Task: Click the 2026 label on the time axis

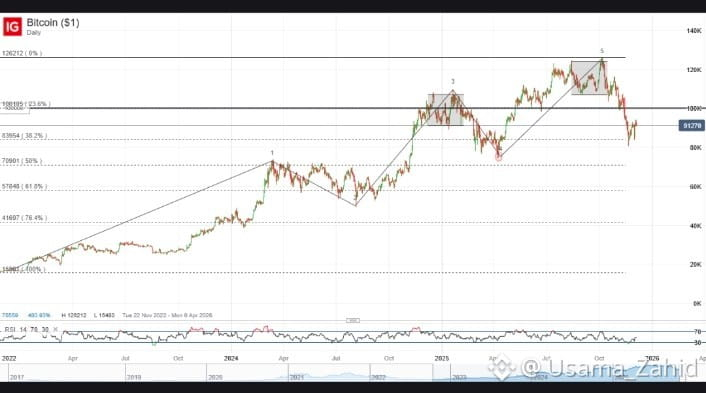Action: click(x=652, y=358)
